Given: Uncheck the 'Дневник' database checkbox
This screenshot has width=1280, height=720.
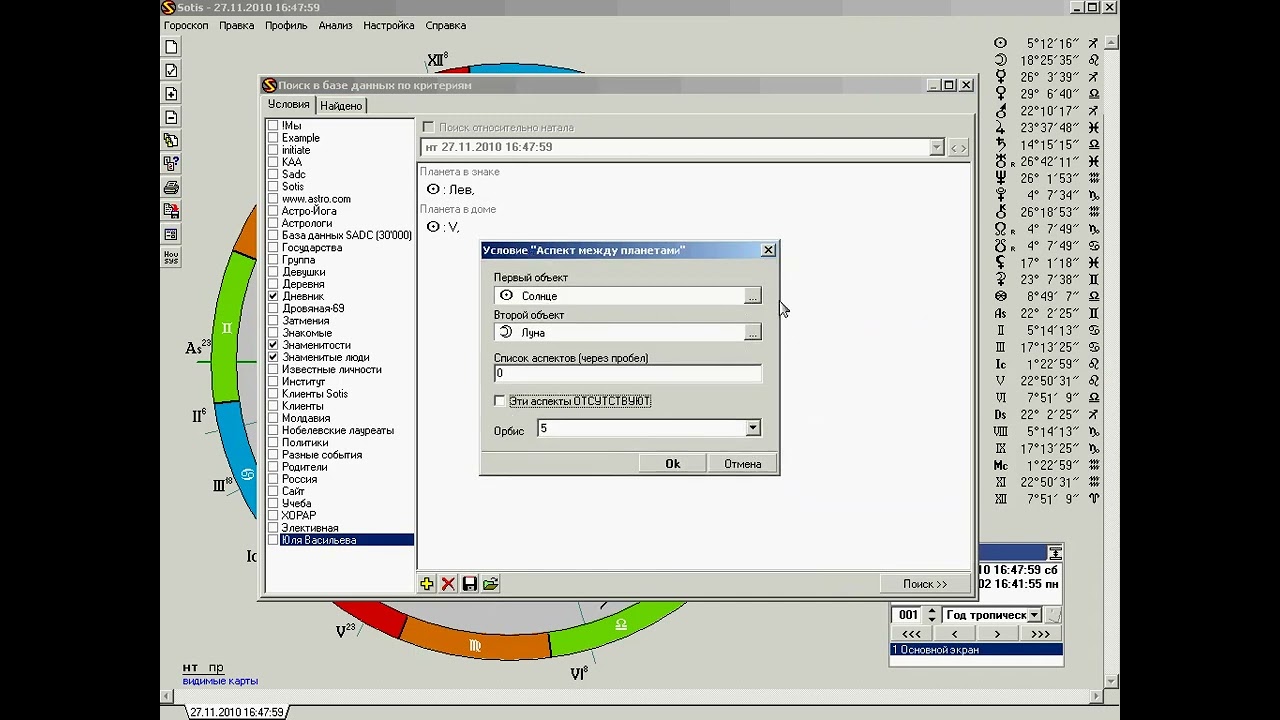Looking at the screenshot, I should coord(273,297).
